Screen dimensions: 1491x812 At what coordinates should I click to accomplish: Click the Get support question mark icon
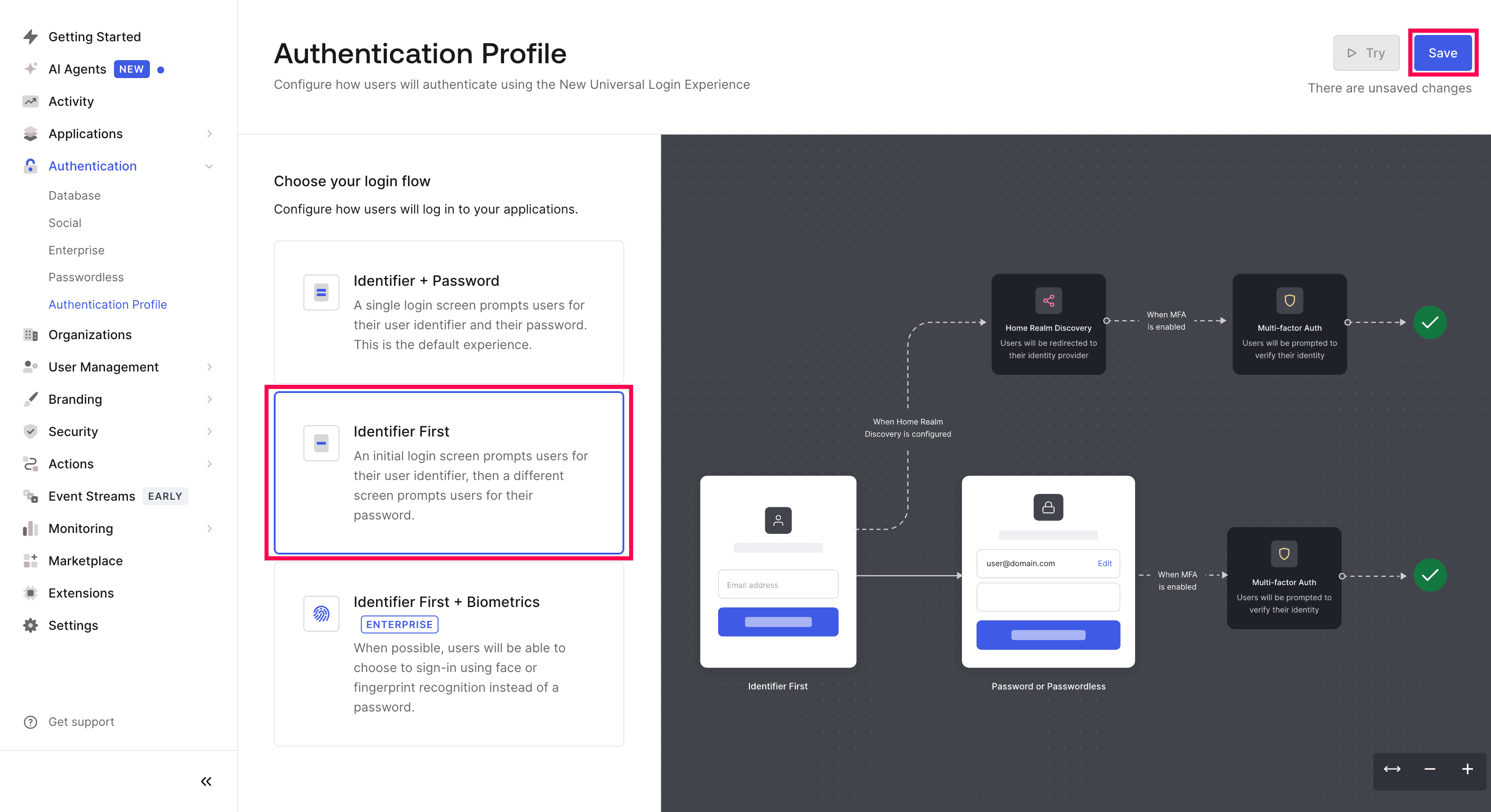[31, 722]
